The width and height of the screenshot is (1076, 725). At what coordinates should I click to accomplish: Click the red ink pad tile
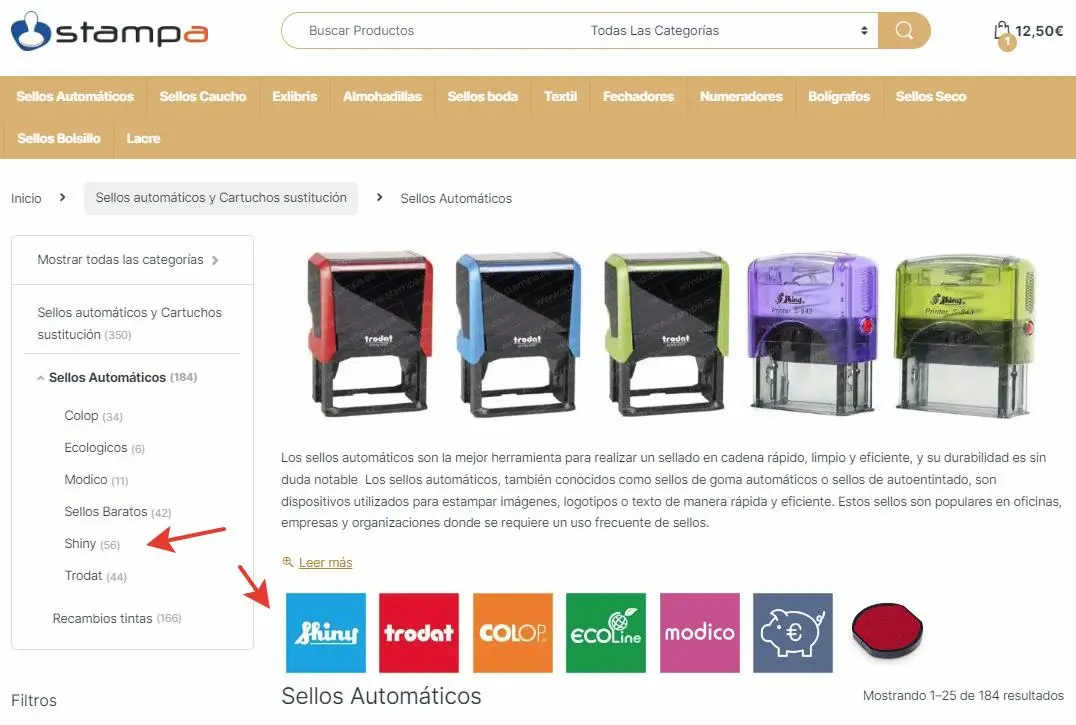click(x=887, y=630)
